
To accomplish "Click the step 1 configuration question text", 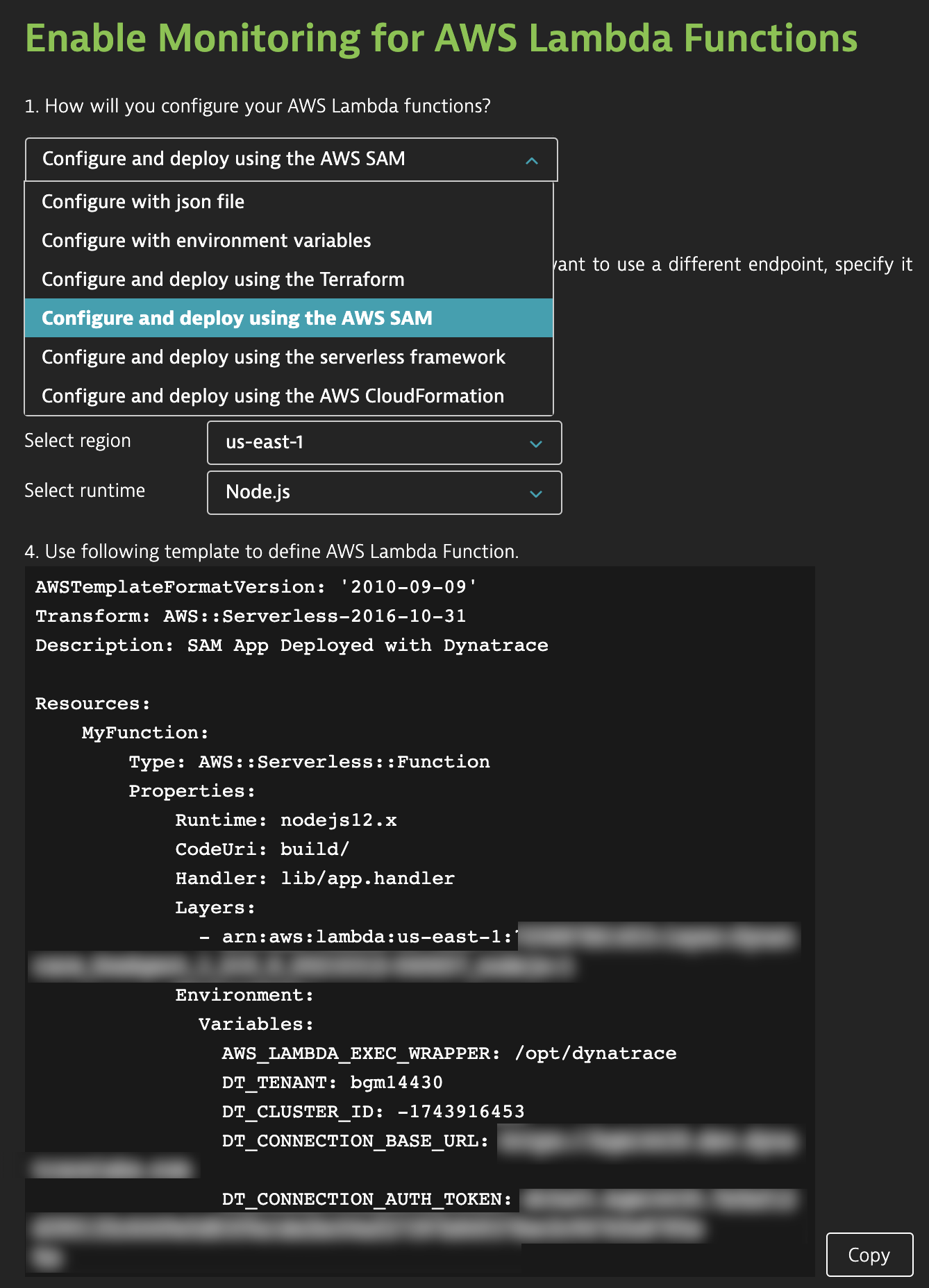I will pos(258,106).
